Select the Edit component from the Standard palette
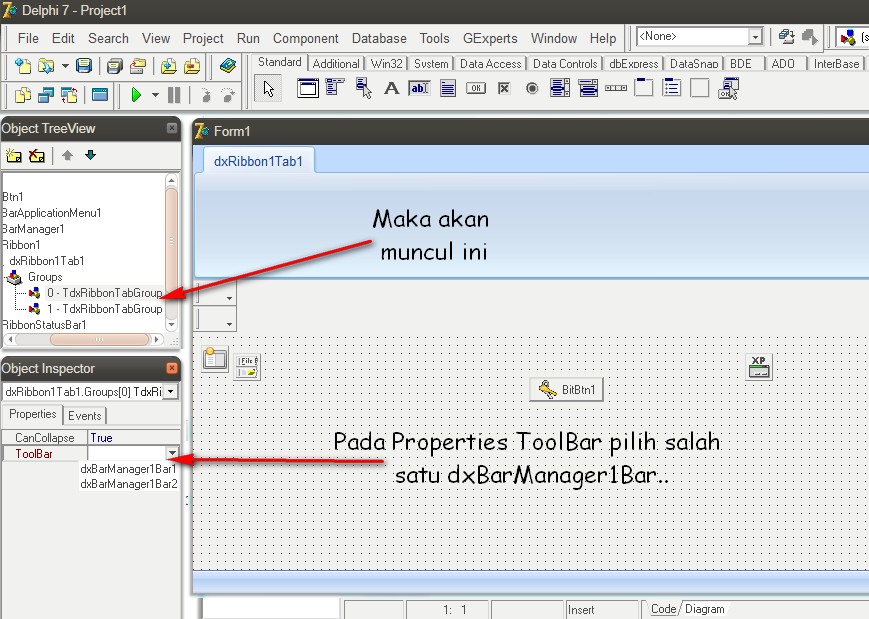Image resolution: width=869 pixels, height=619 pixels. point(421,88)
